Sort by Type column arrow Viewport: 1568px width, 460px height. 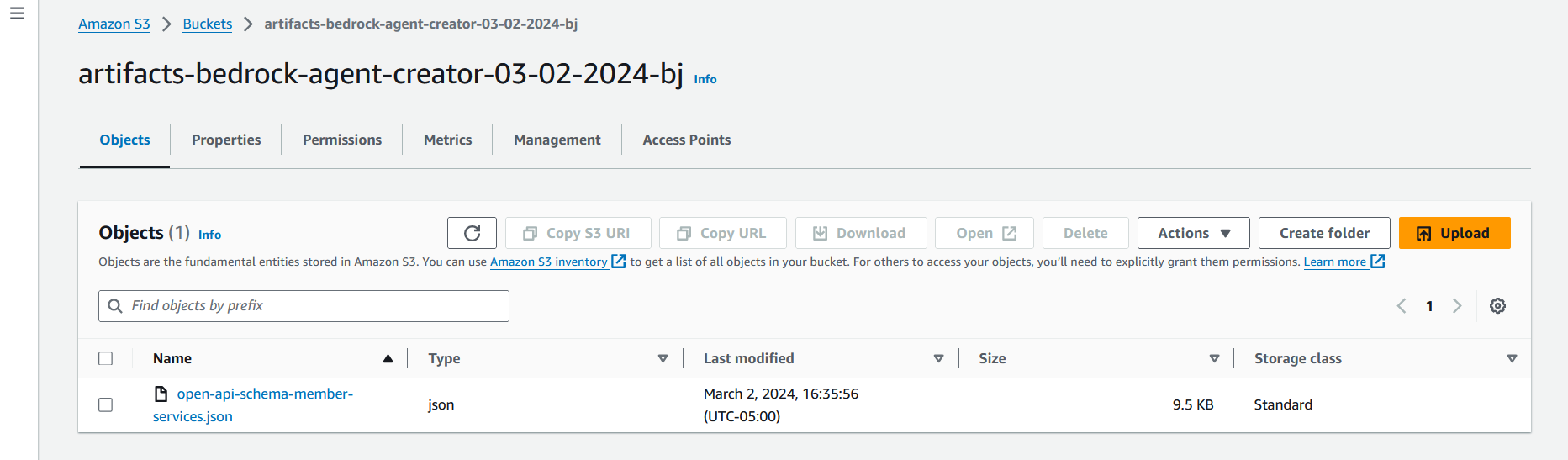pyautogui.click(x=663, y=358)
